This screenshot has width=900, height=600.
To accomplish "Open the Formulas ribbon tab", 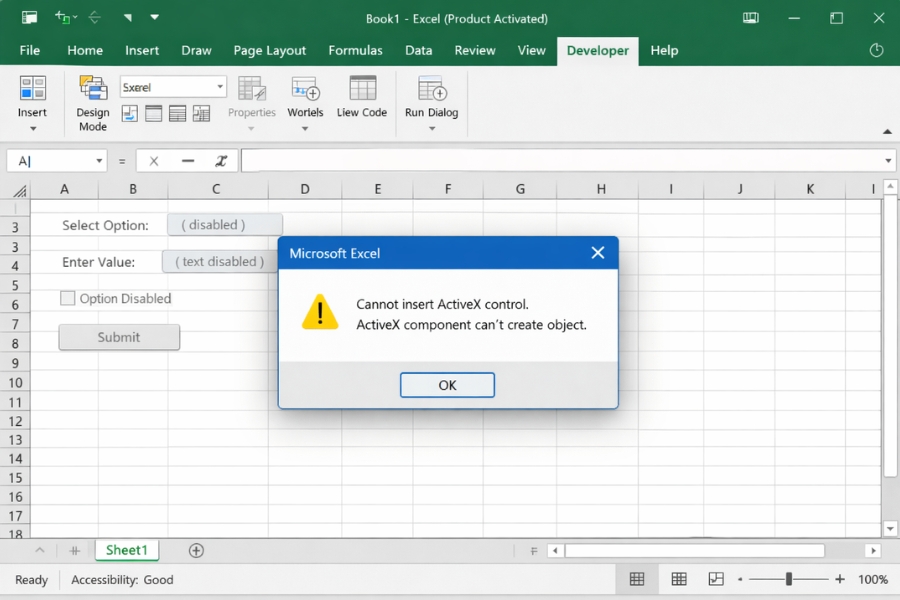I will [x=356, y=50].
